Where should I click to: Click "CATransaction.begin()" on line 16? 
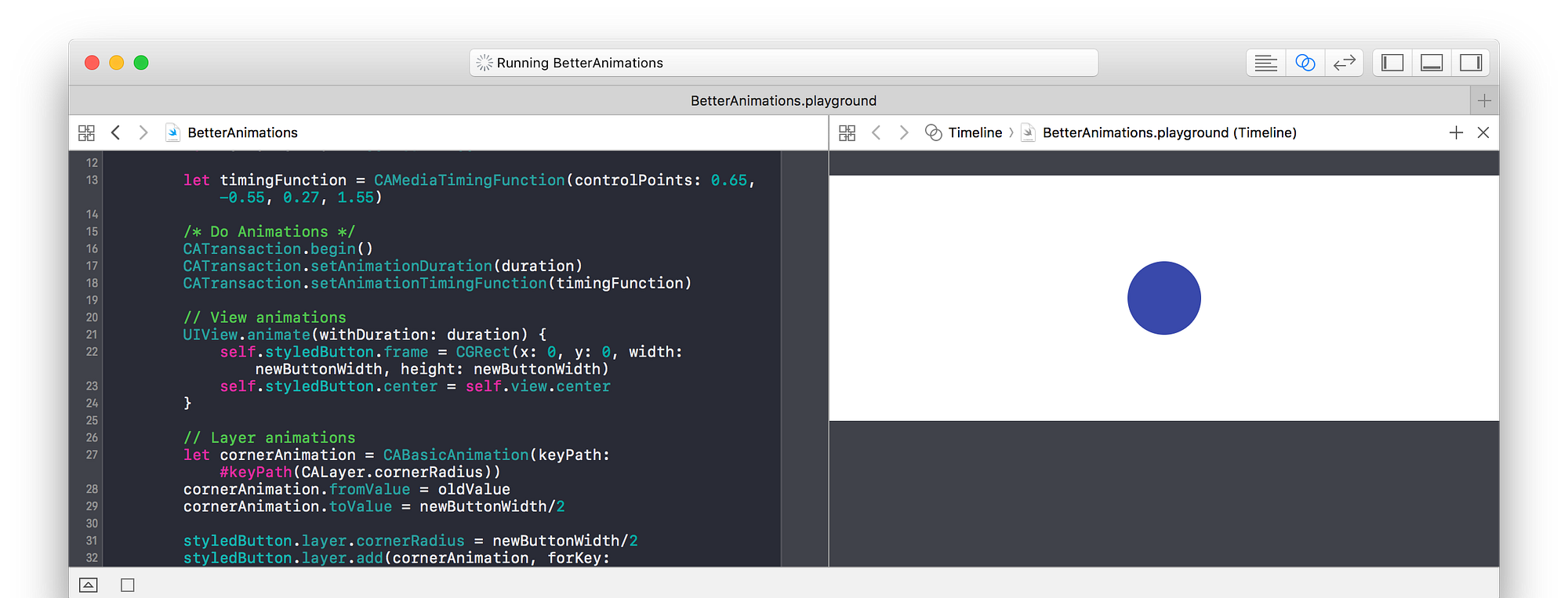pyautogui.click(x=278, y=248)
